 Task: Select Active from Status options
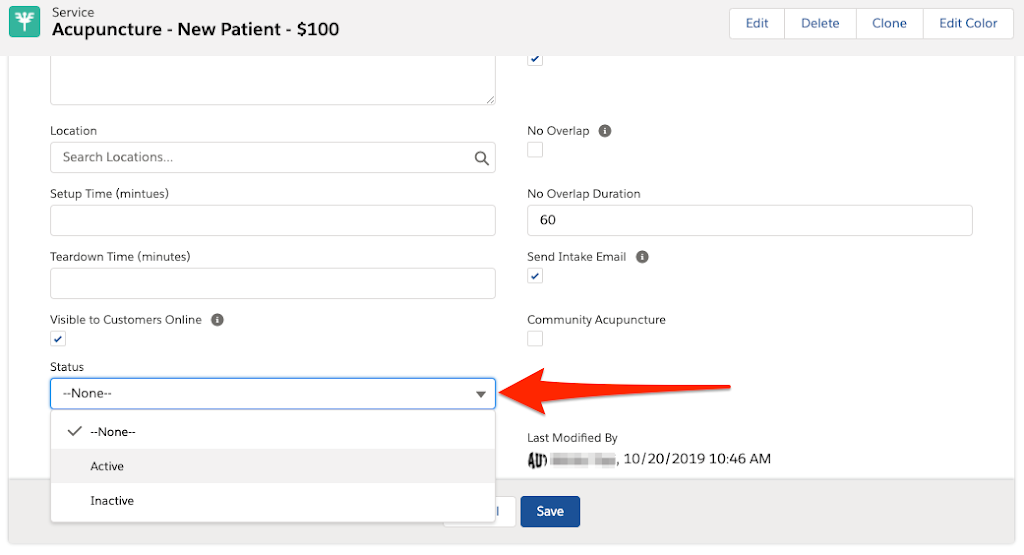[107, 466]
